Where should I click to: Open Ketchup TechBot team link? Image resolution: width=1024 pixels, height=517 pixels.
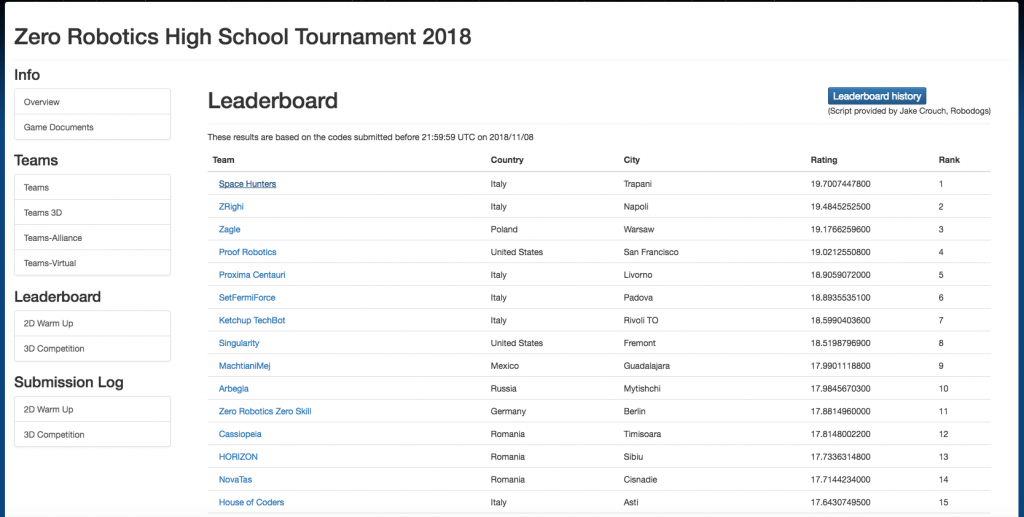point(252,320)
